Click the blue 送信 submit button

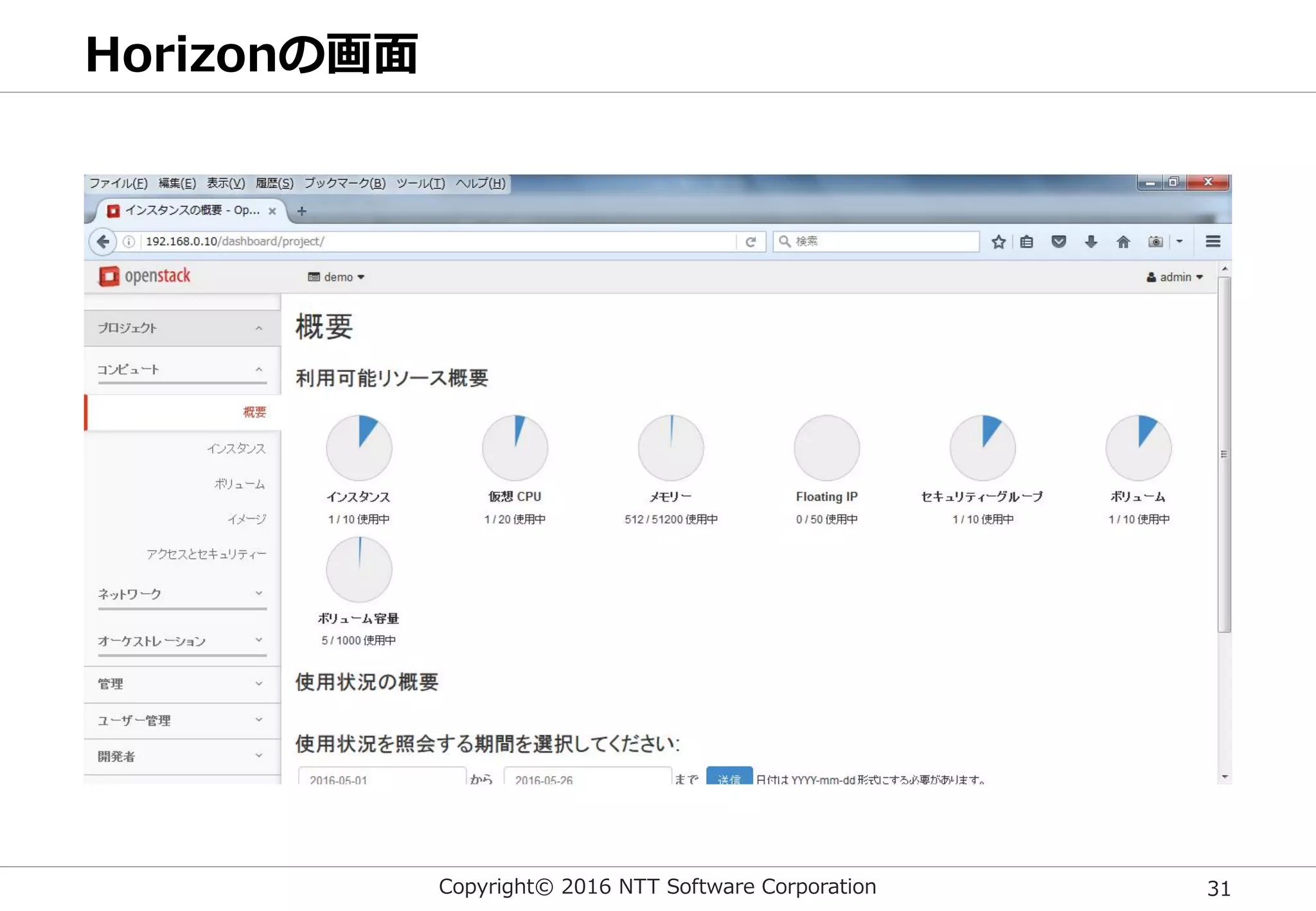729,775
